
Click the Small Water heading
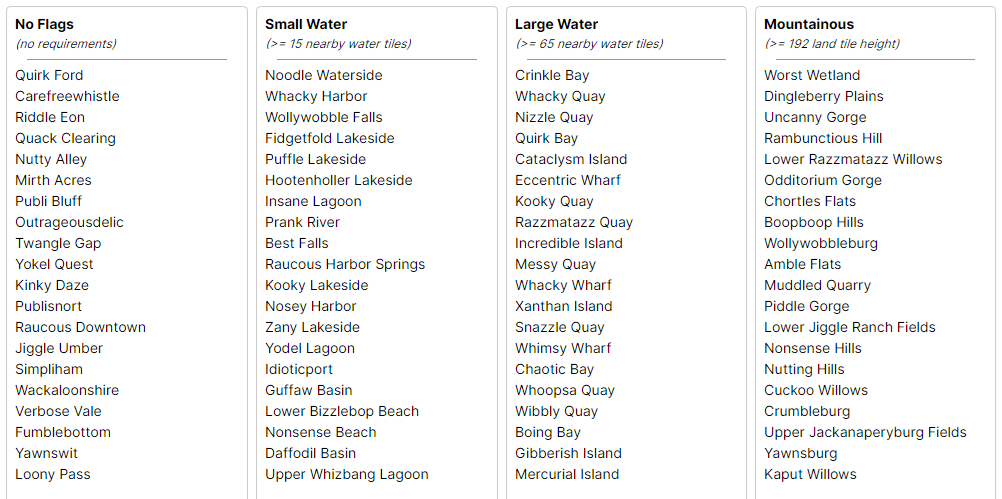(306, 24)
